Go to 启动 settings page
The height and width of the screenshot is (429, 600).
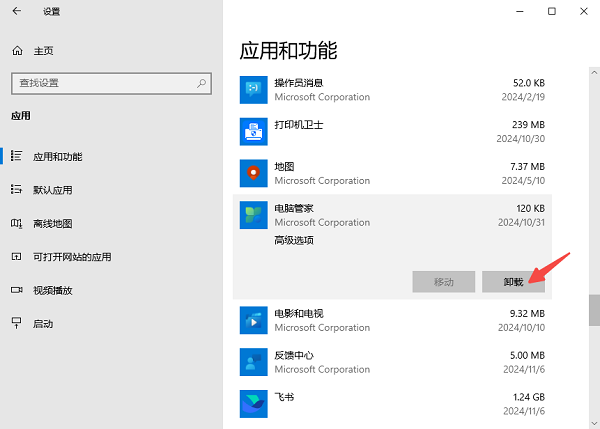pyautogui.click(x=43, y=324)
